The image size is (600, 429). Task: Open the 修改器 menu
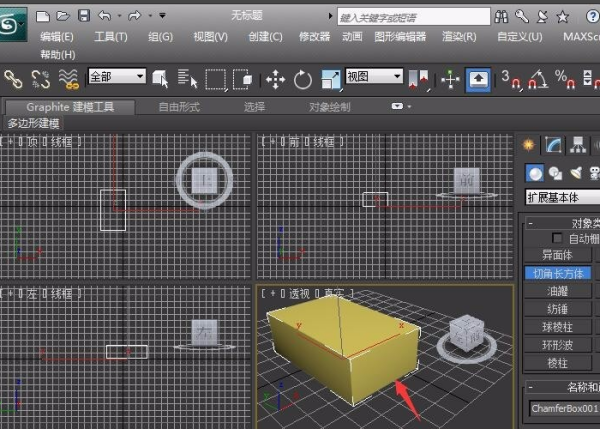314,37
